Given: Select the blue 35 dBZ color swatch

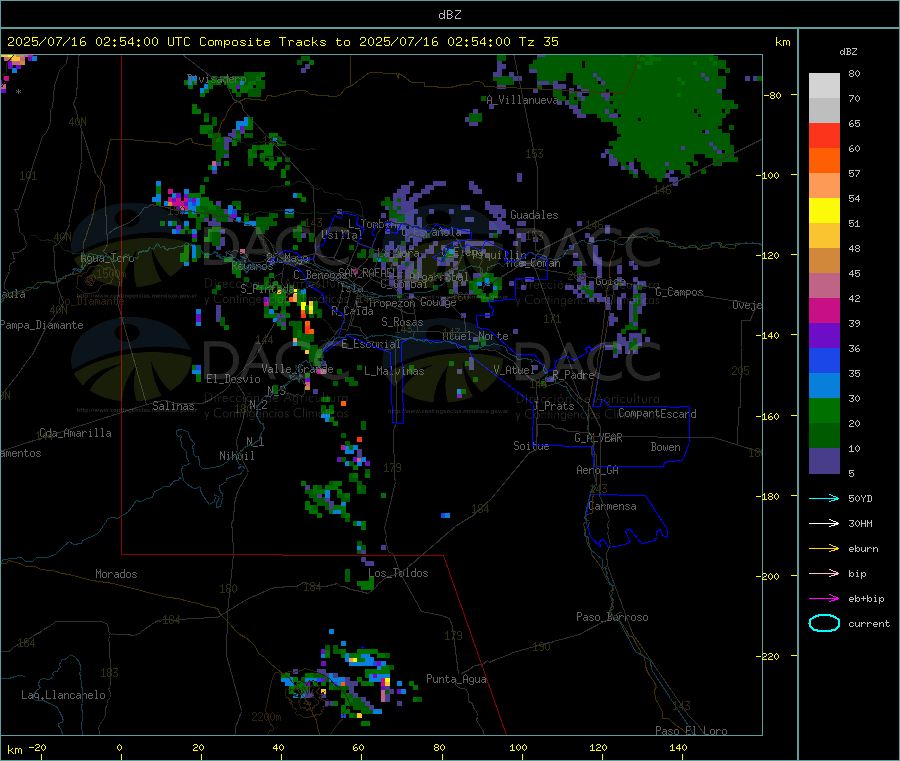Looking at the screenshot, I should (x=824, y=360).
